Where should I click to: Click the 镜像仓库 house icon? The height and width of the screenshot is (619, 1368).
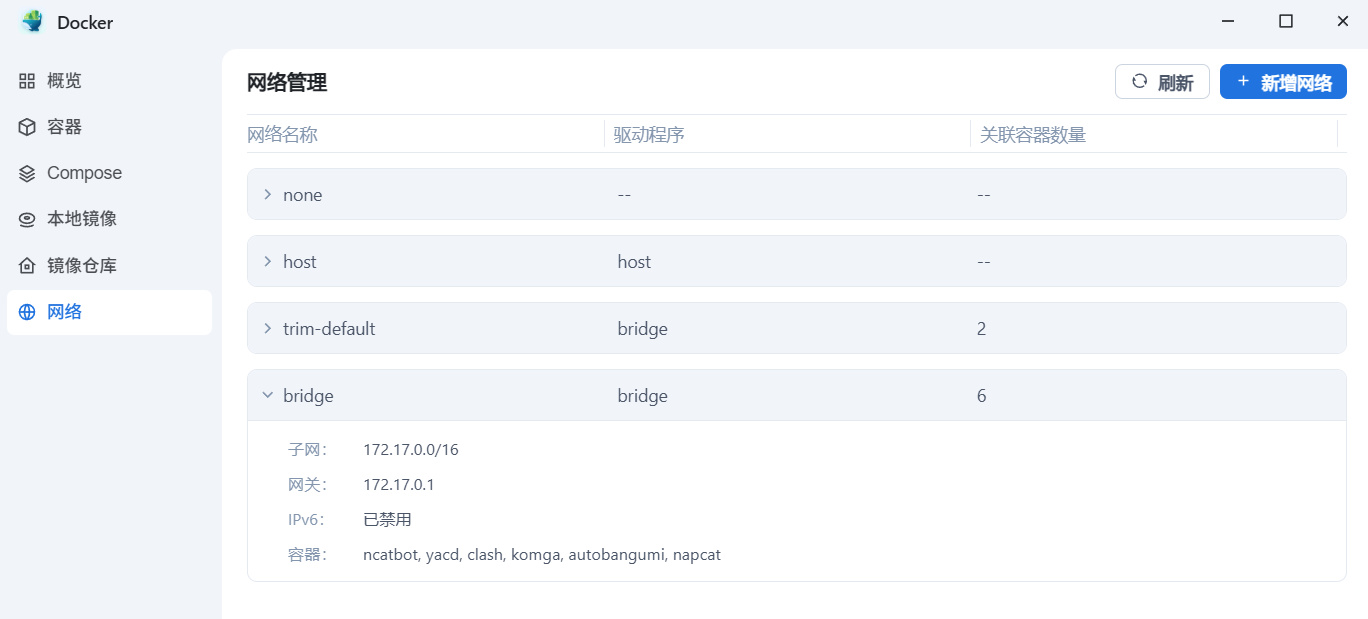27,266
